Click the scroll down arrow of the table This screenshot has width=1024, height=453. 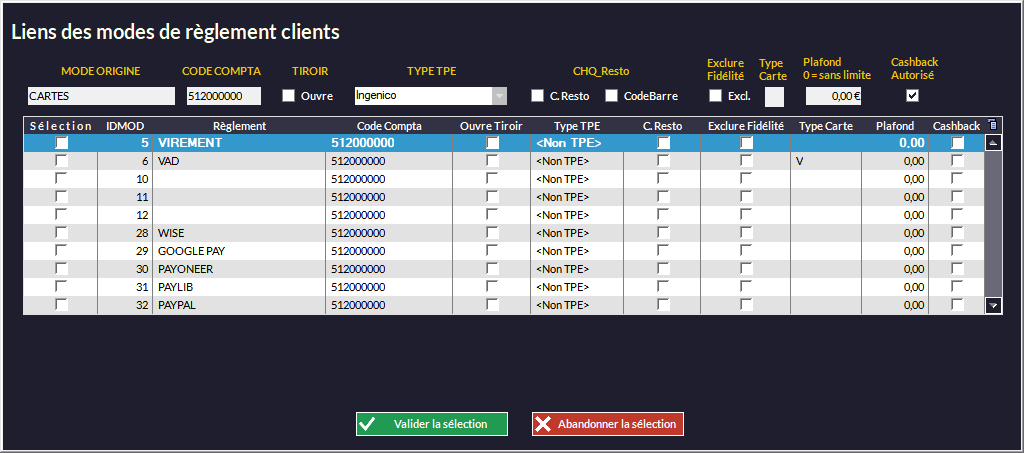[x=993, y=305]
